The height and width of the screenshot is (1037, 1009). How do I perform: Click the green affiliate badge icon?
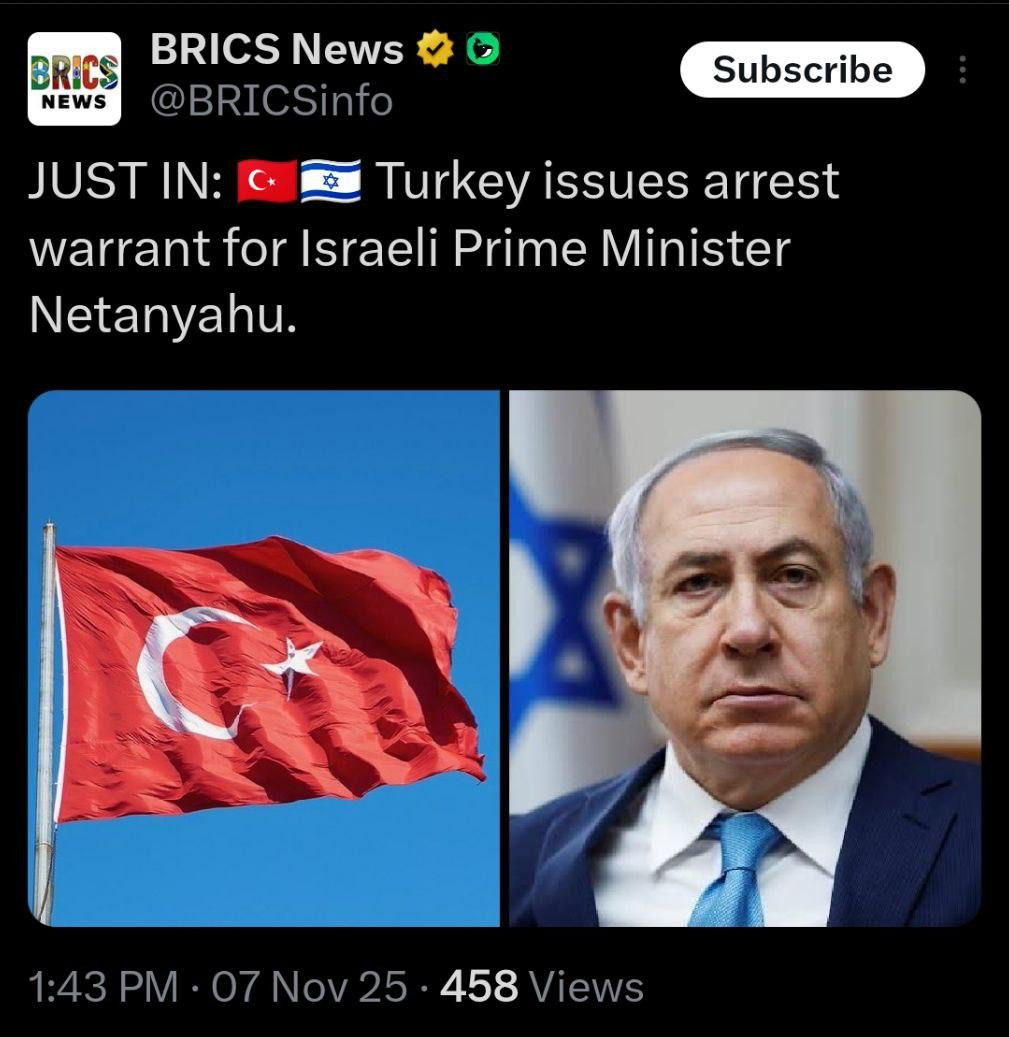483,50
